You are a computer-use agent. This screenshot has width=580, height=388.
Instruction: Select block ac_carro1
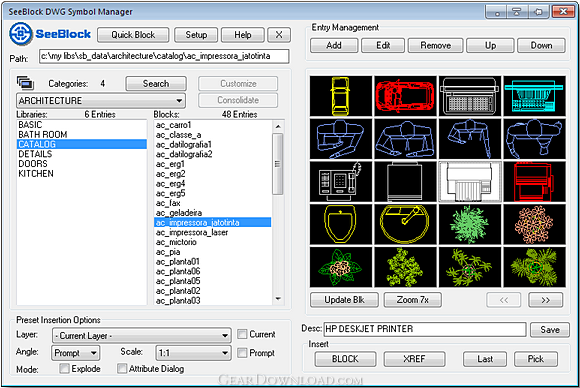coord(213,125)
